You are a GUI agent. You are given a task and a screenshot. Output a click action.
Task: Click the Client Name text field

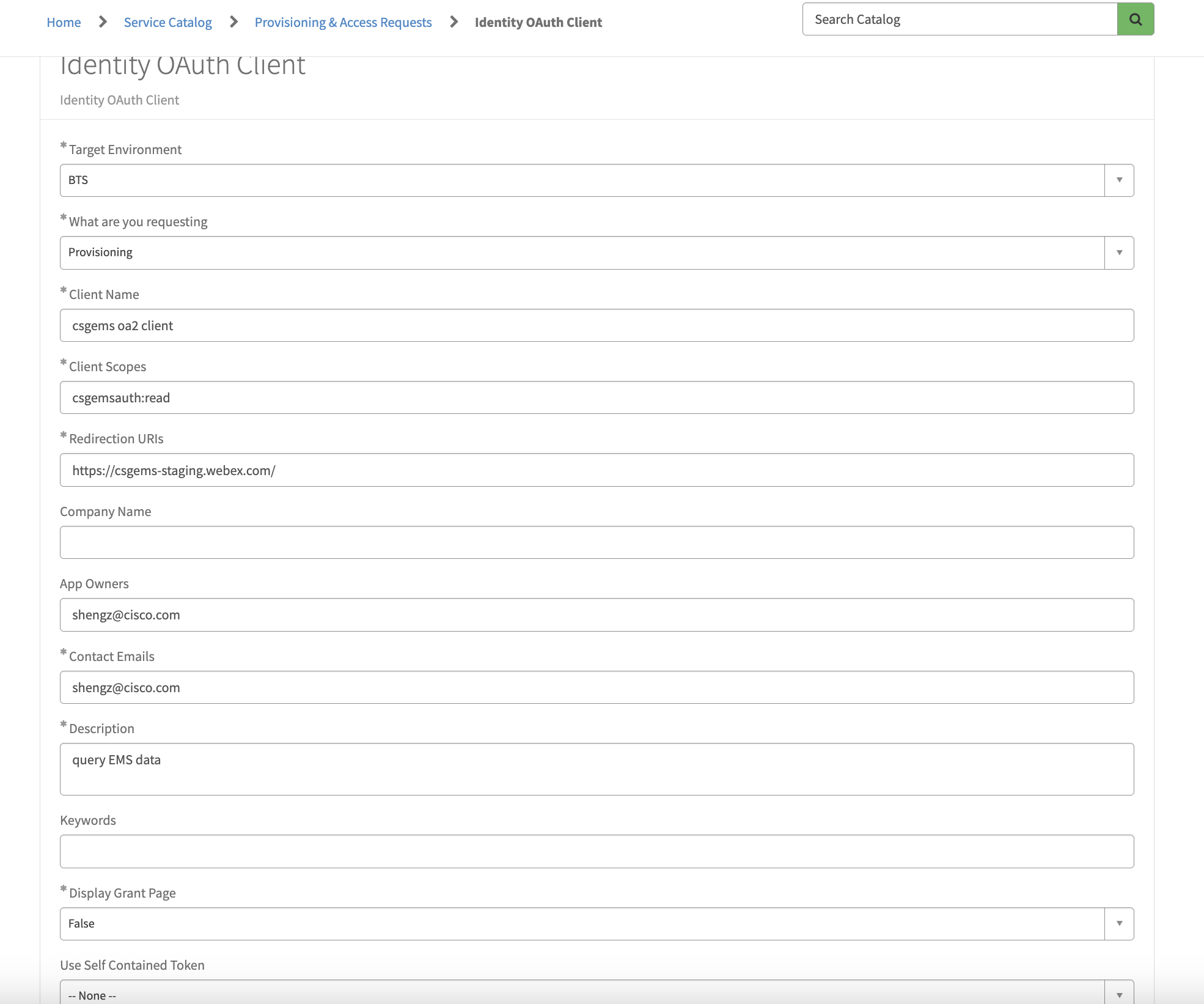[x=596, y=325]
